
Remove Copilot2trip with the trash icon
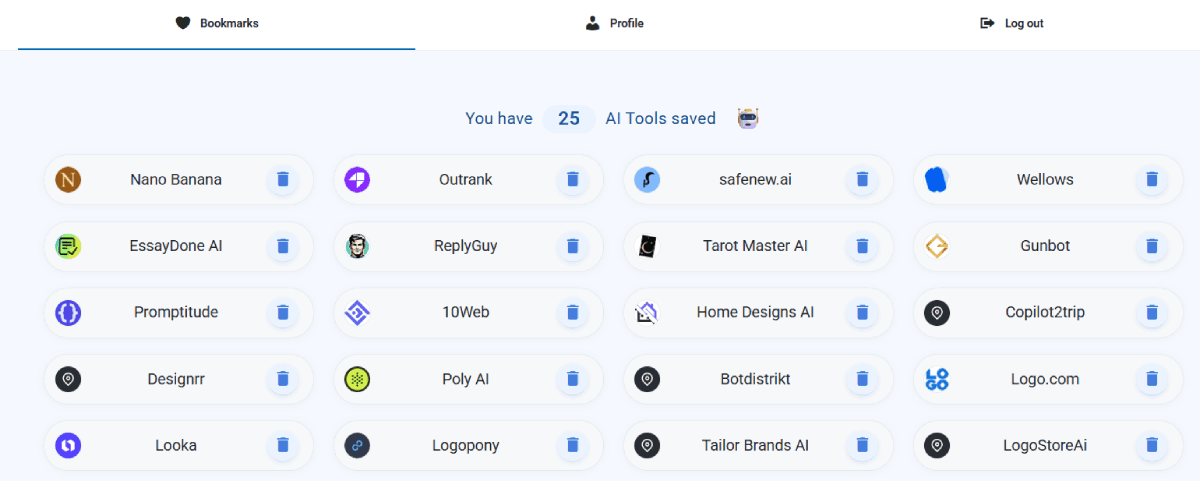click(1152, 313)
